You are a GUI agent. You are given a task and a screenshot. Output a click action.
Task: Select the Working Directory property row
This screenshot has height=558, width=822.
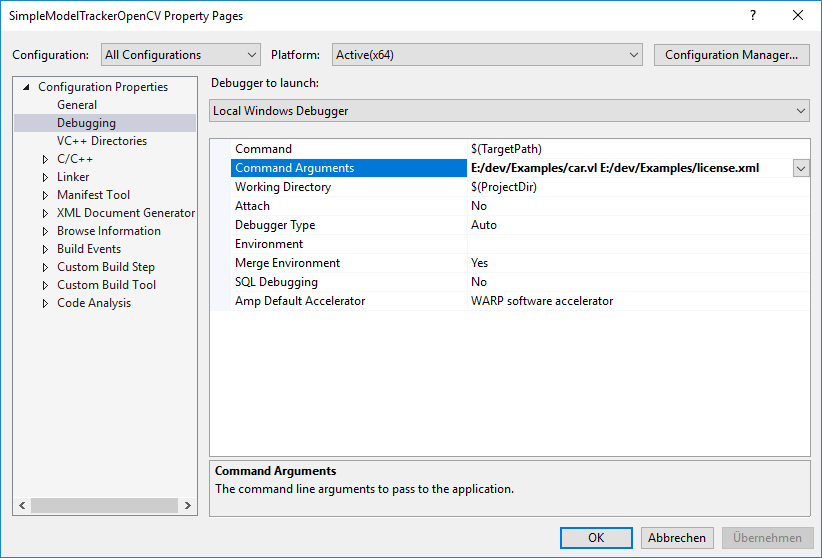click(520, 187)
